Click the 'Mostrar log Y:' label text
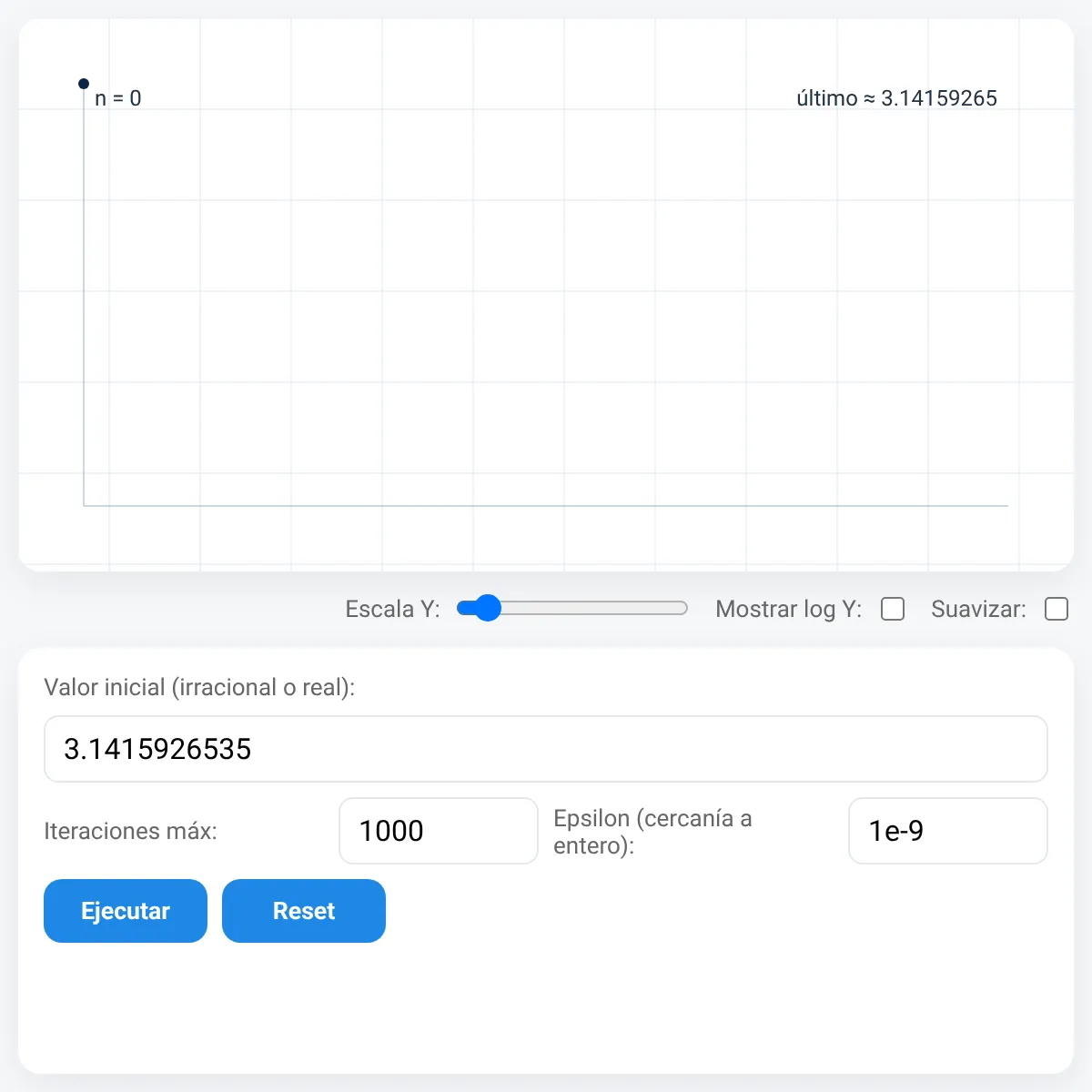Screen dimensions: 1092x1092 pyautogui.click(x=788, y=609)
